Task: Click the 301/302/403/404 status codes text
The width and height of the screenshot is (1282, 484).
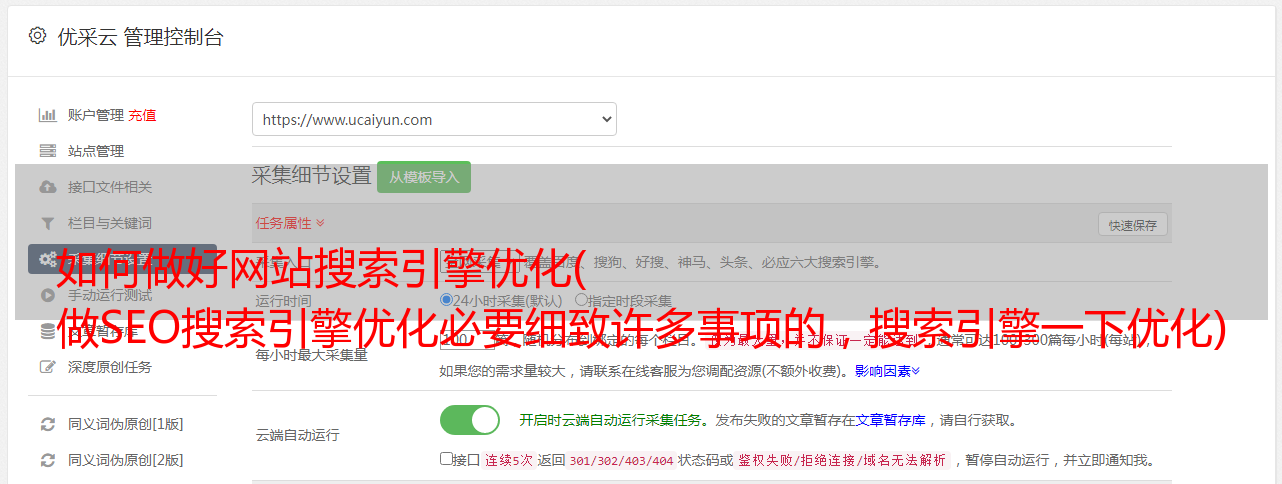Action: pos(621,460)
